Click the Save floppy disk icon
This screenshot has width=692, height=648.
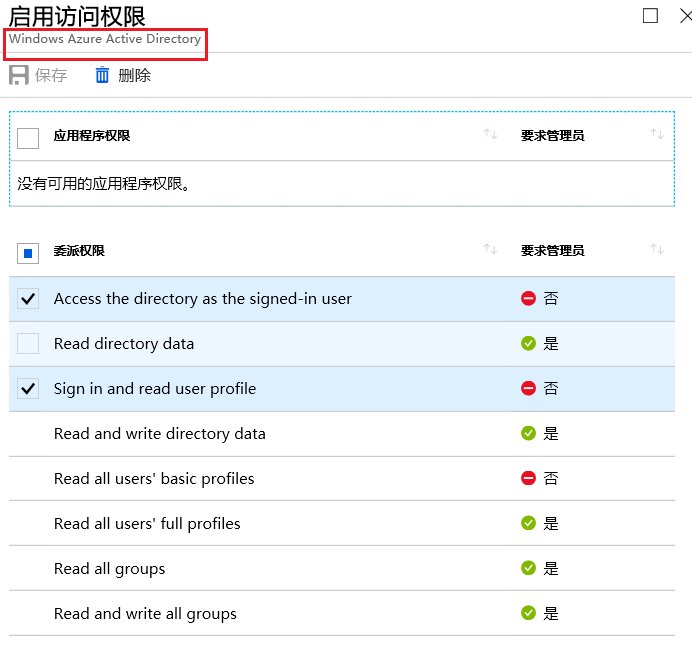coord(19,75)
